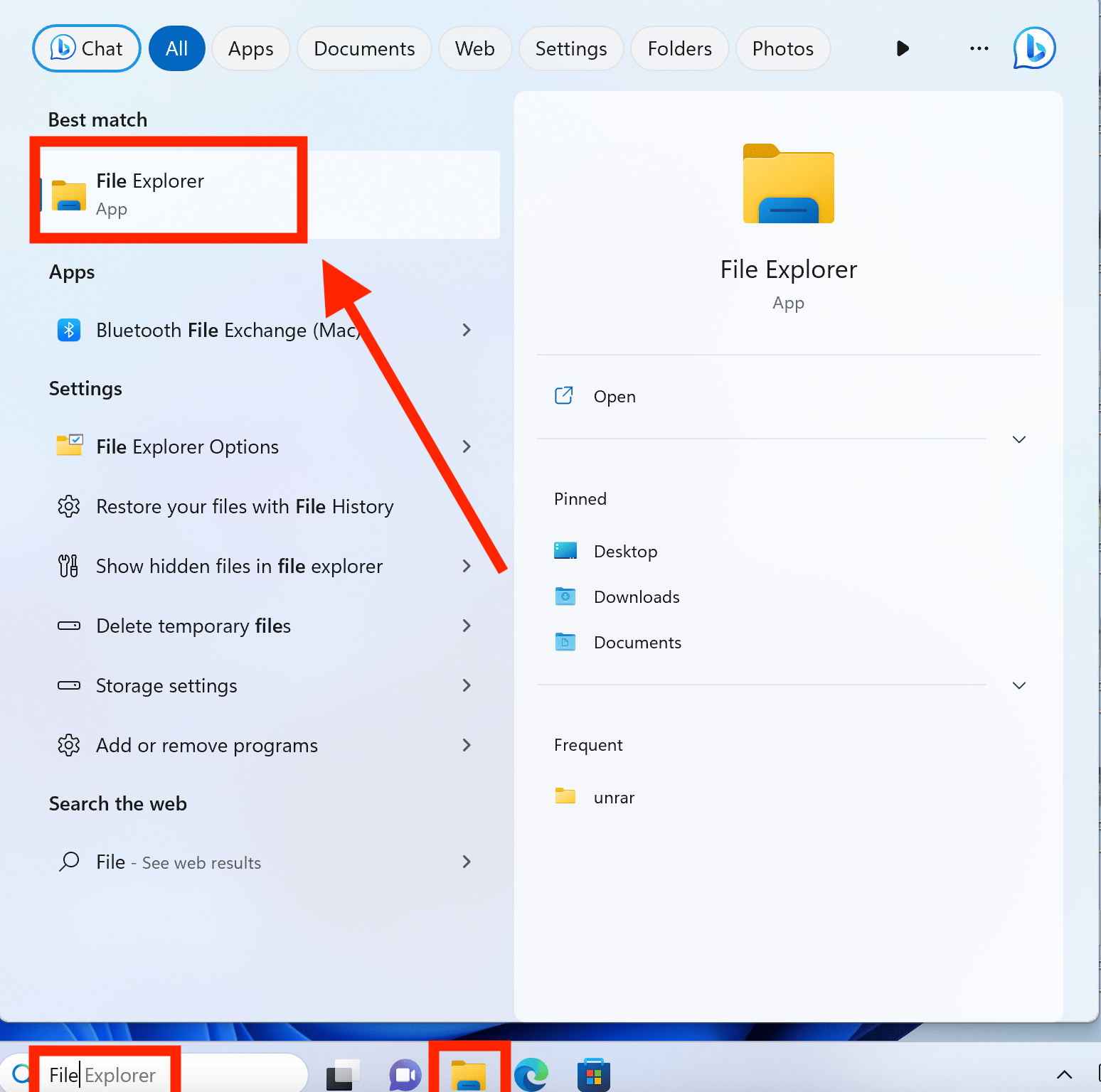Image resolution: width=1101 pixels, height=1092 pixels.
Task: Switch to the Photos search filter
Action: tap(782, 48)
